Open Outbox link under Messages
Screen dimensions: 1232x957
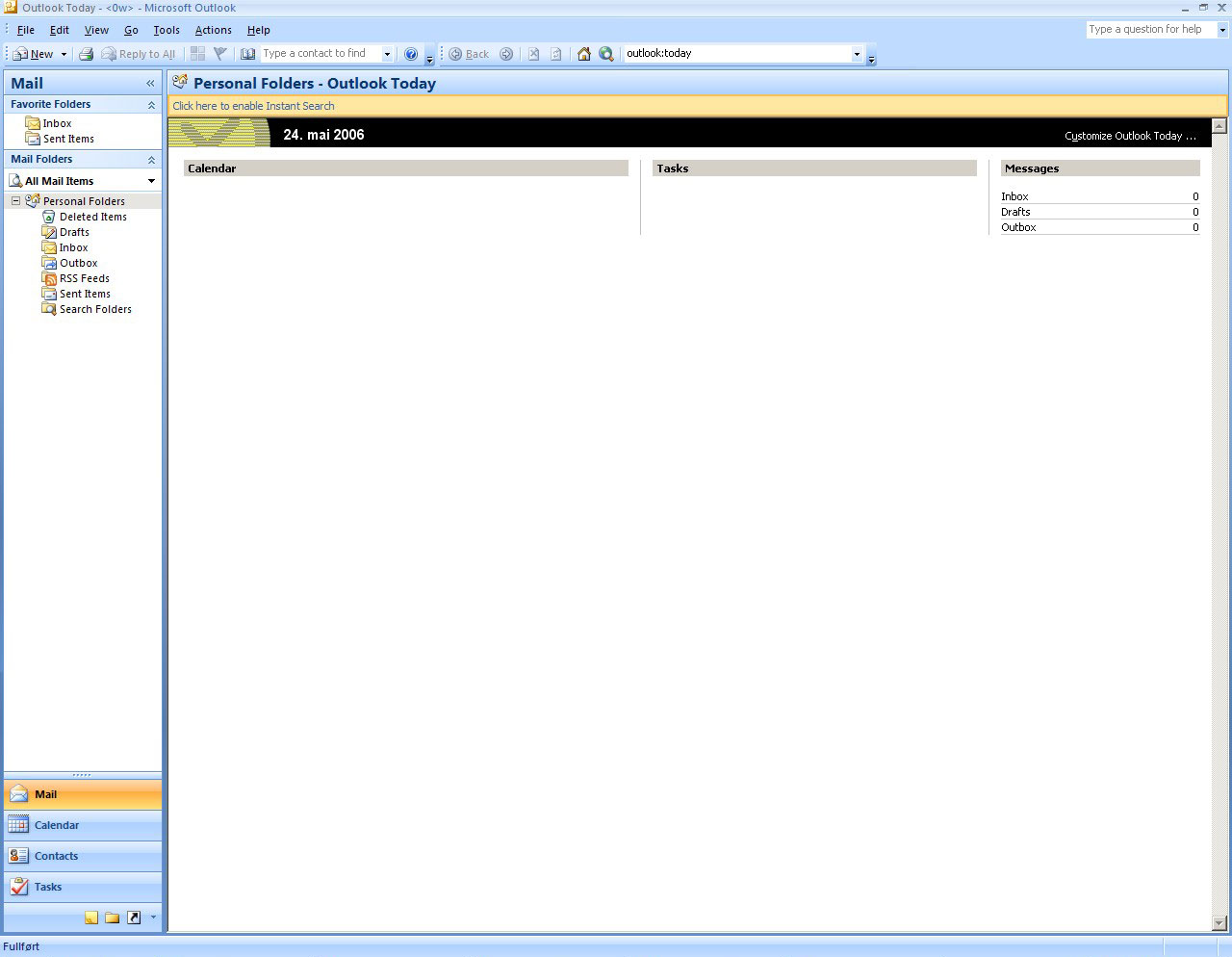click(1018, 227)
